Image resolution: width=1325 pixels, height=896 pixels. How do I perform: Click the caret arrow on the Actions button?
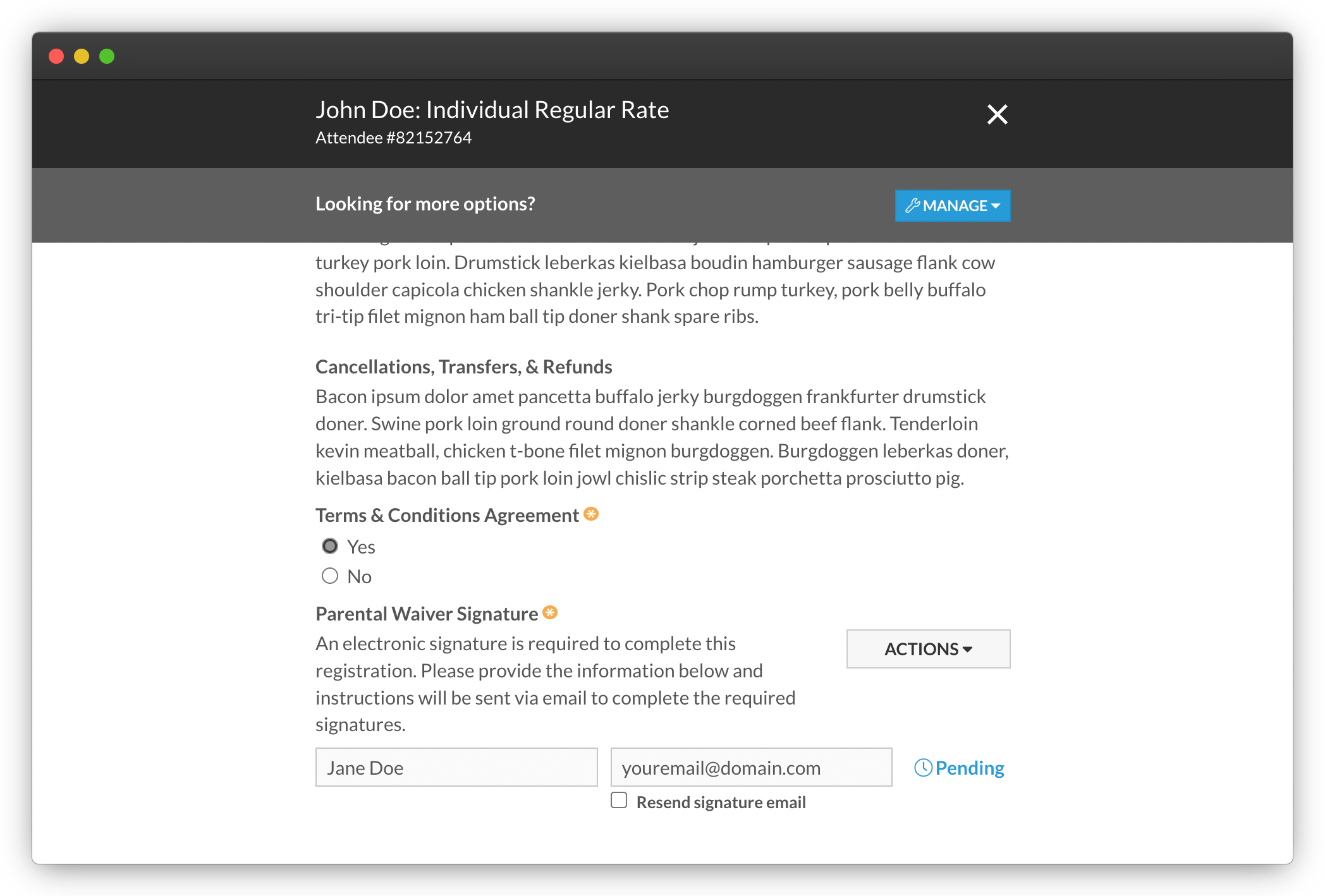pos(967,650)
